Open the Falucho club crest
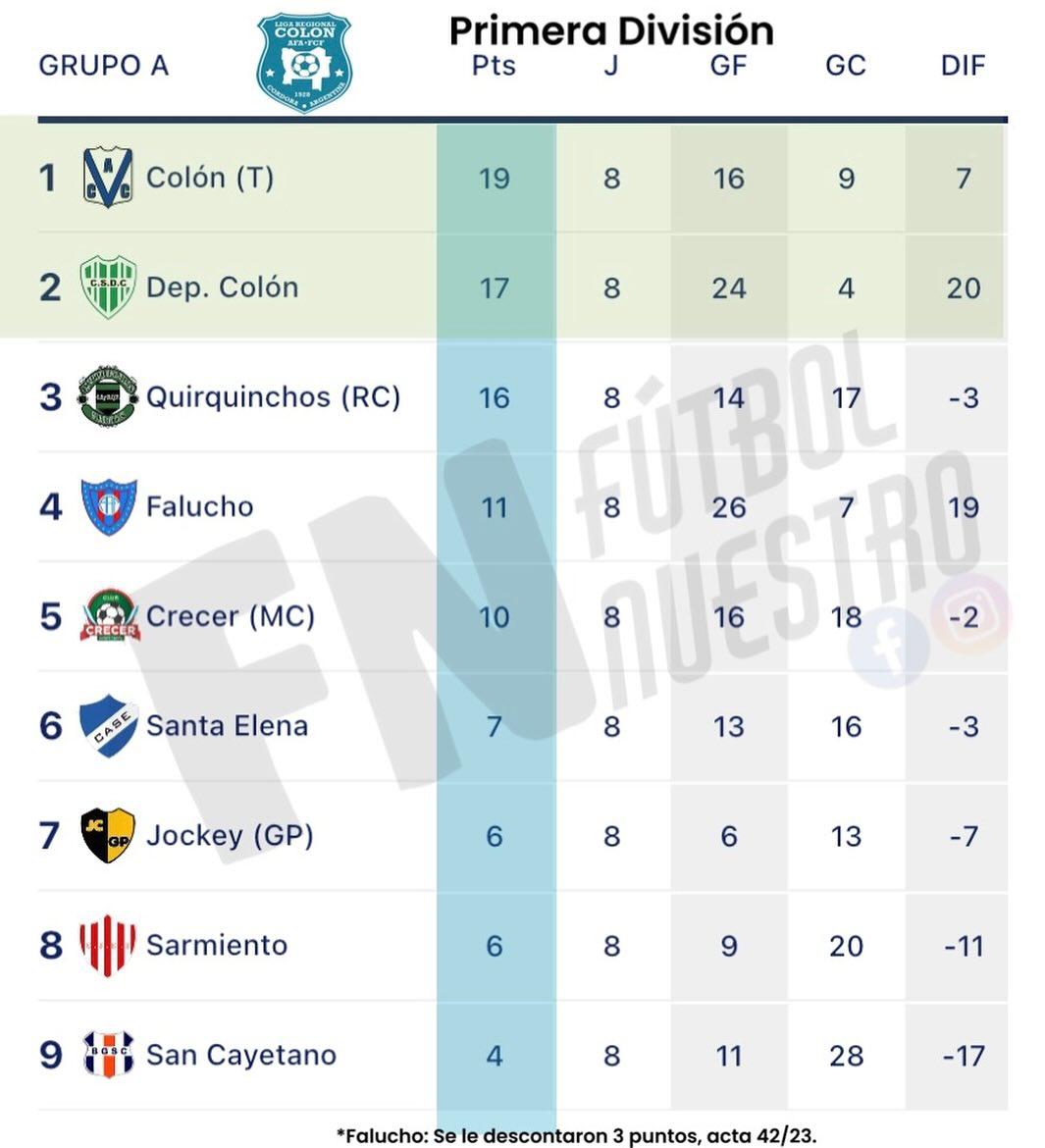Image resolution: width=1045 pixels, height=1148 pixels. pos(107,506)
